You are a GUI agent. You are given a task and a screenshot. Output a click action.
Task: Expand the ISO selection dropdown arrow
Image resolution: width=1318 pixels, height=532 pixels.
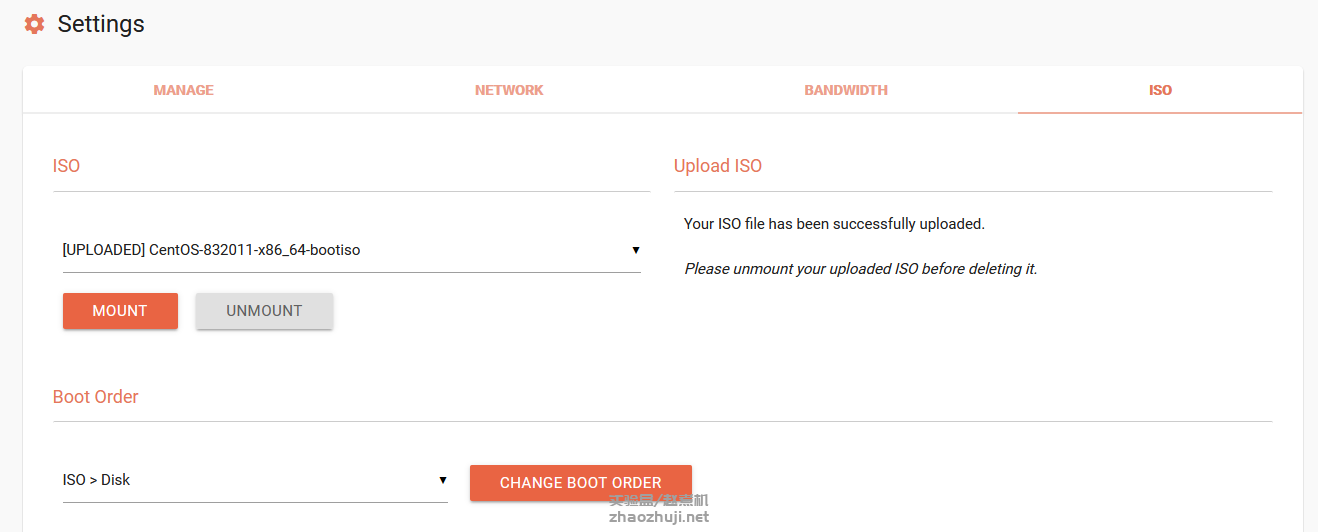(636, 250)
